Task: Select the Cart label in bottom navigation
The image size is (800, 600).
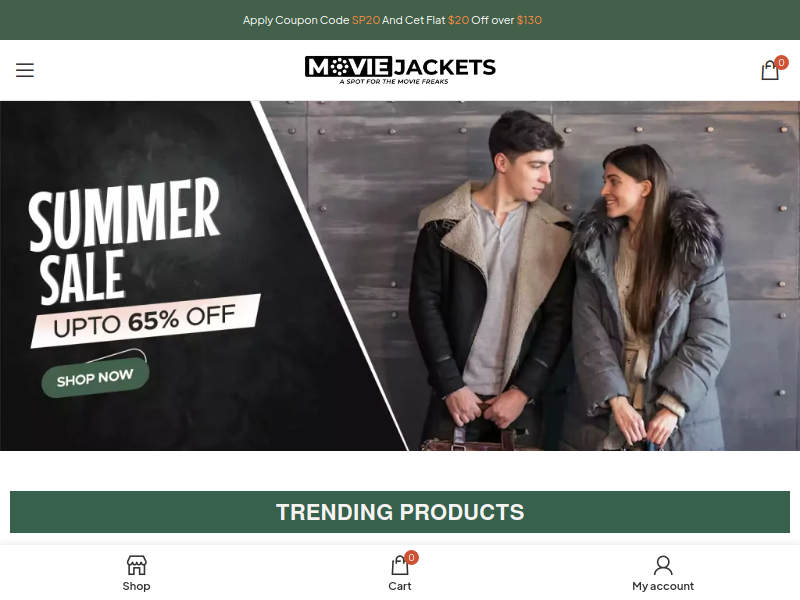Action: 399,586
